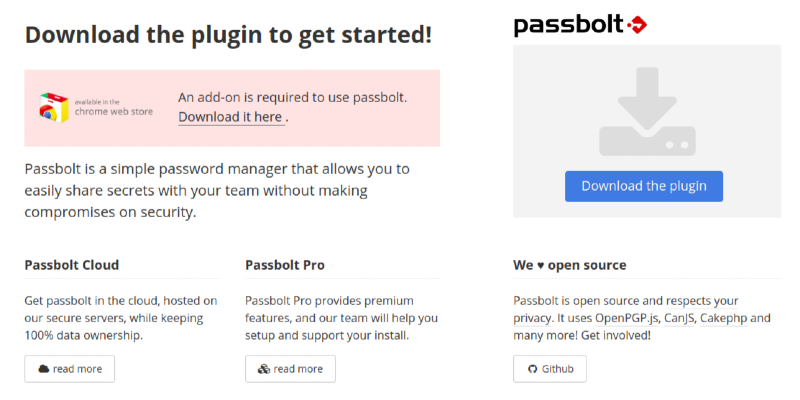The height and width of the screenshot is (400, 800).
Task: Open the Github octocat button
Action: pos(550,369)
